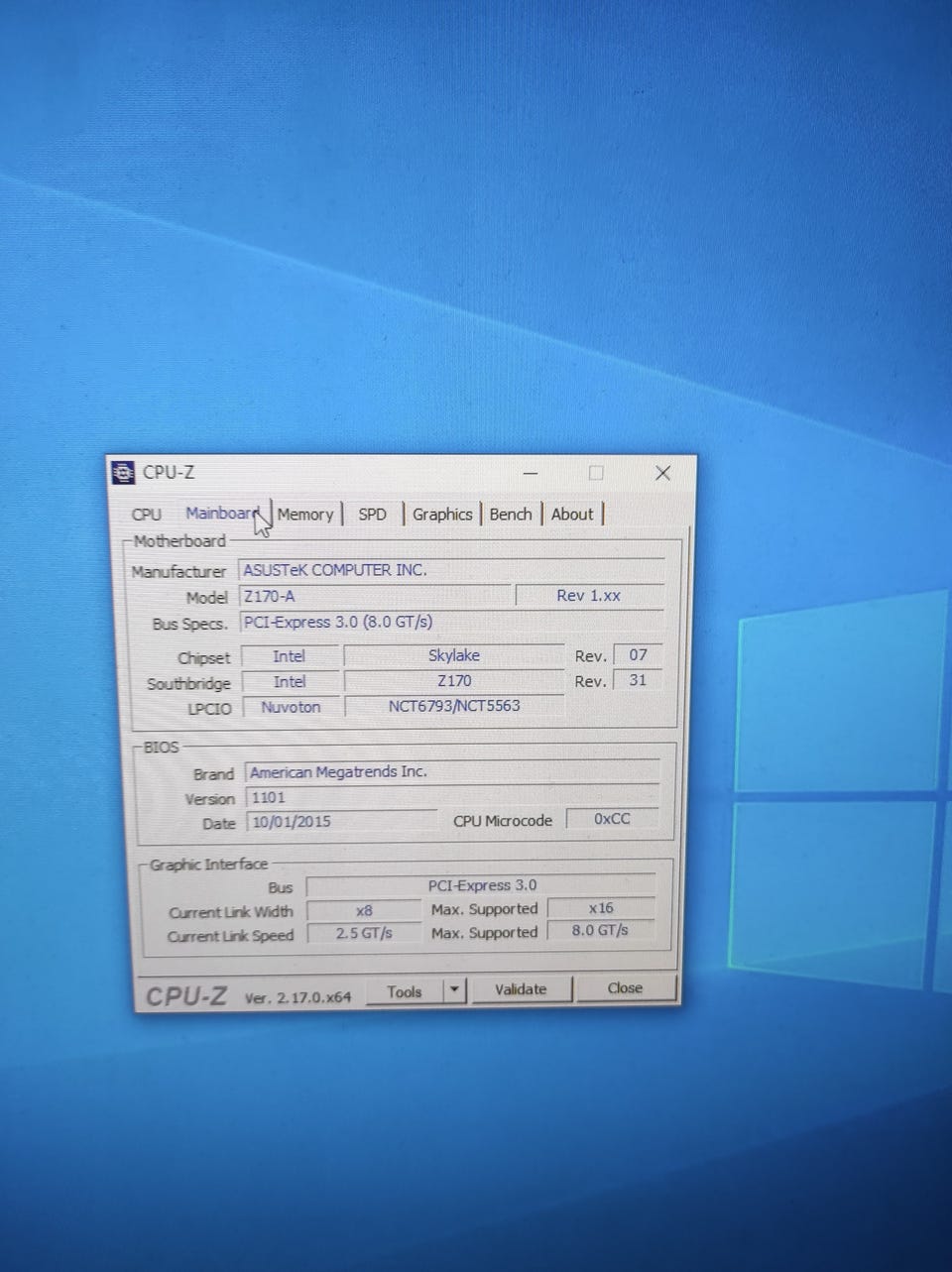Click the chipset revision value 07
The width and height of the screenshot is (952, 1272).
638,655
